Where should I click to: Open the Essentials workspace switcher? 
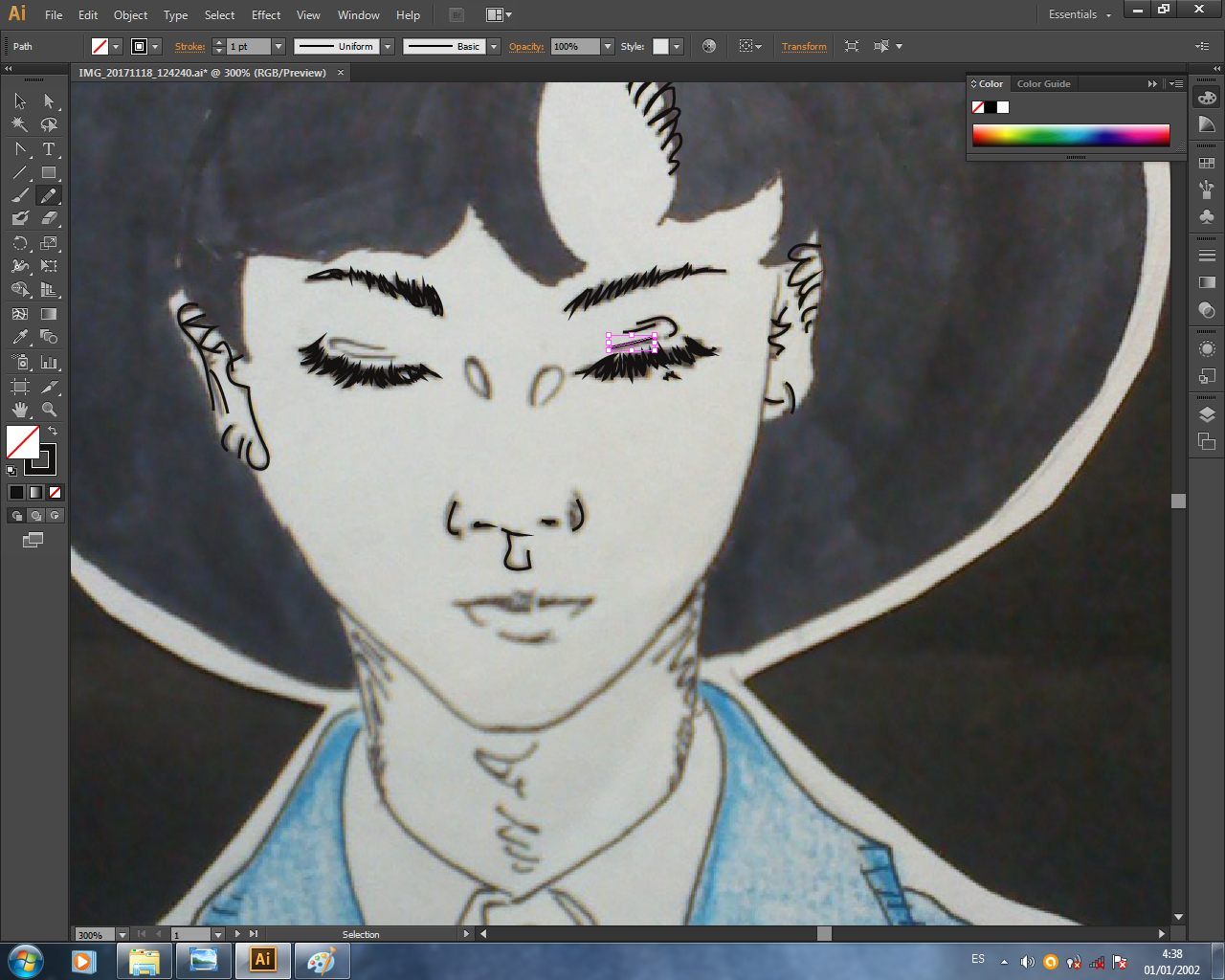coord(1080,14)
